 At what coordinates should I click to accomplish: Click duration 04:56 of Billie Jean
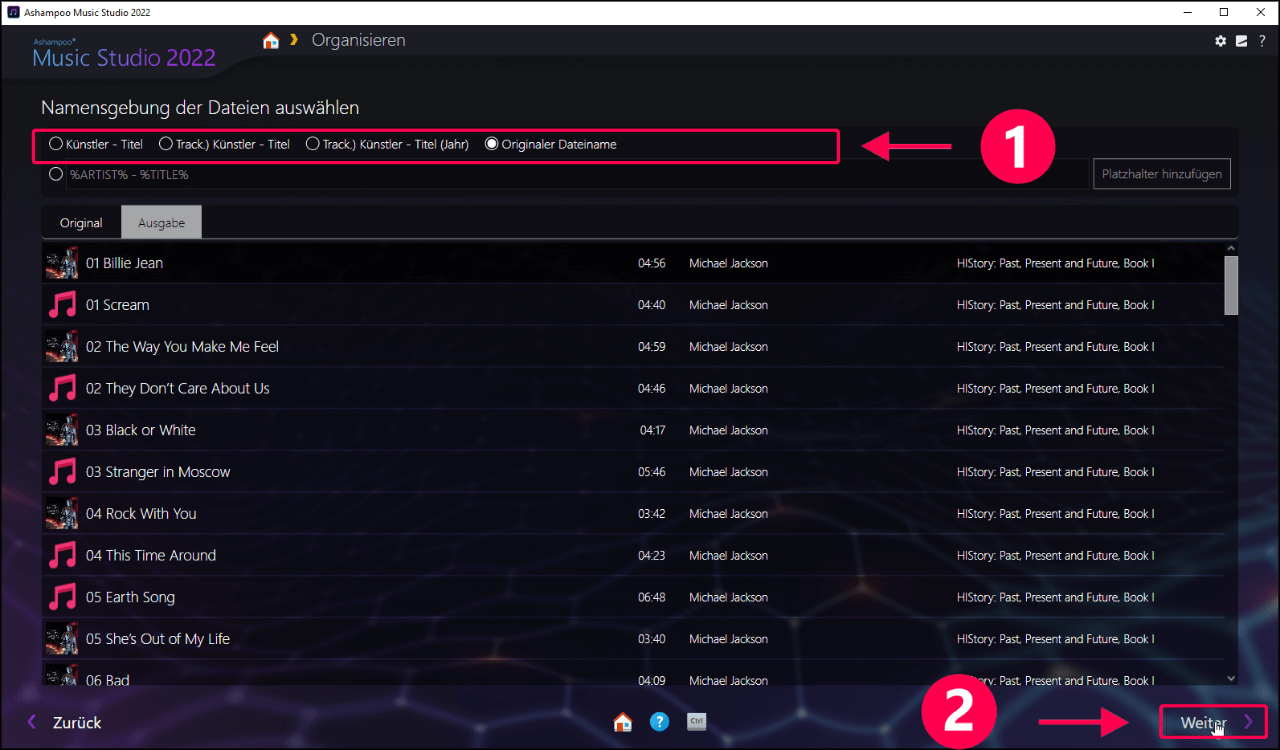[x=652, y=263]
